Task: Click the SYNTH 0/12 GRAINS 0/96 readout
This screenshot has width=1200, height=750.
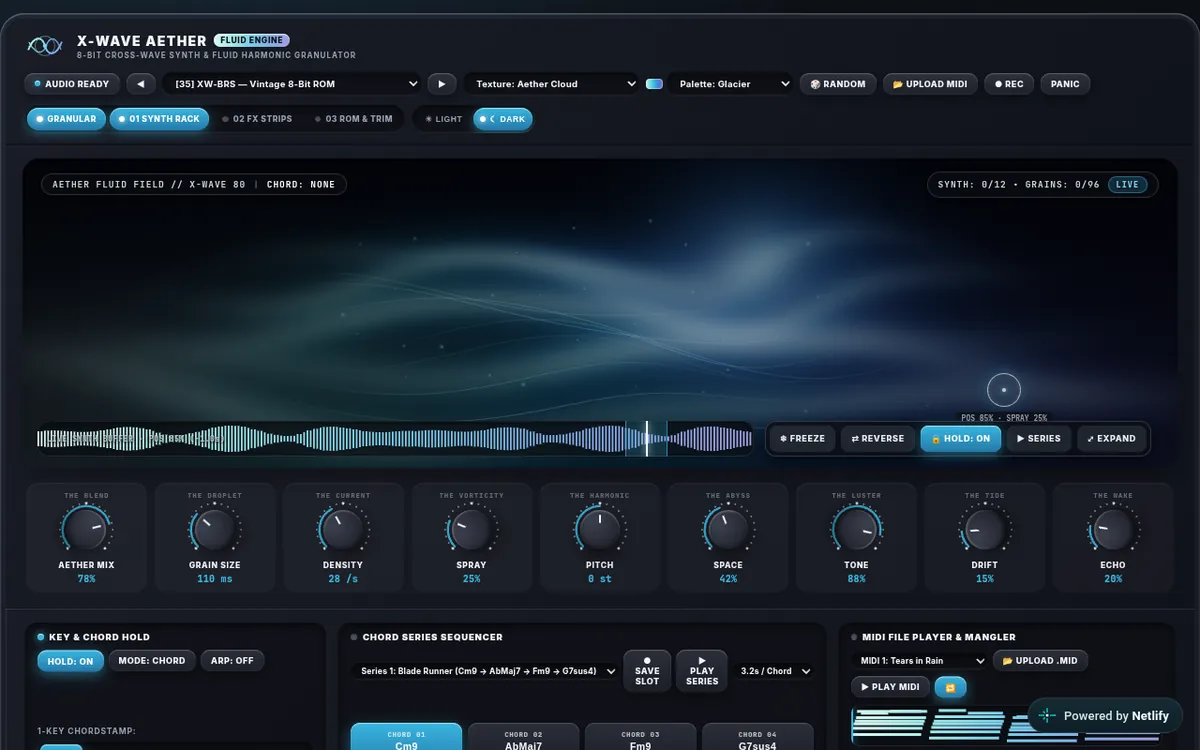Action: 1018,184
